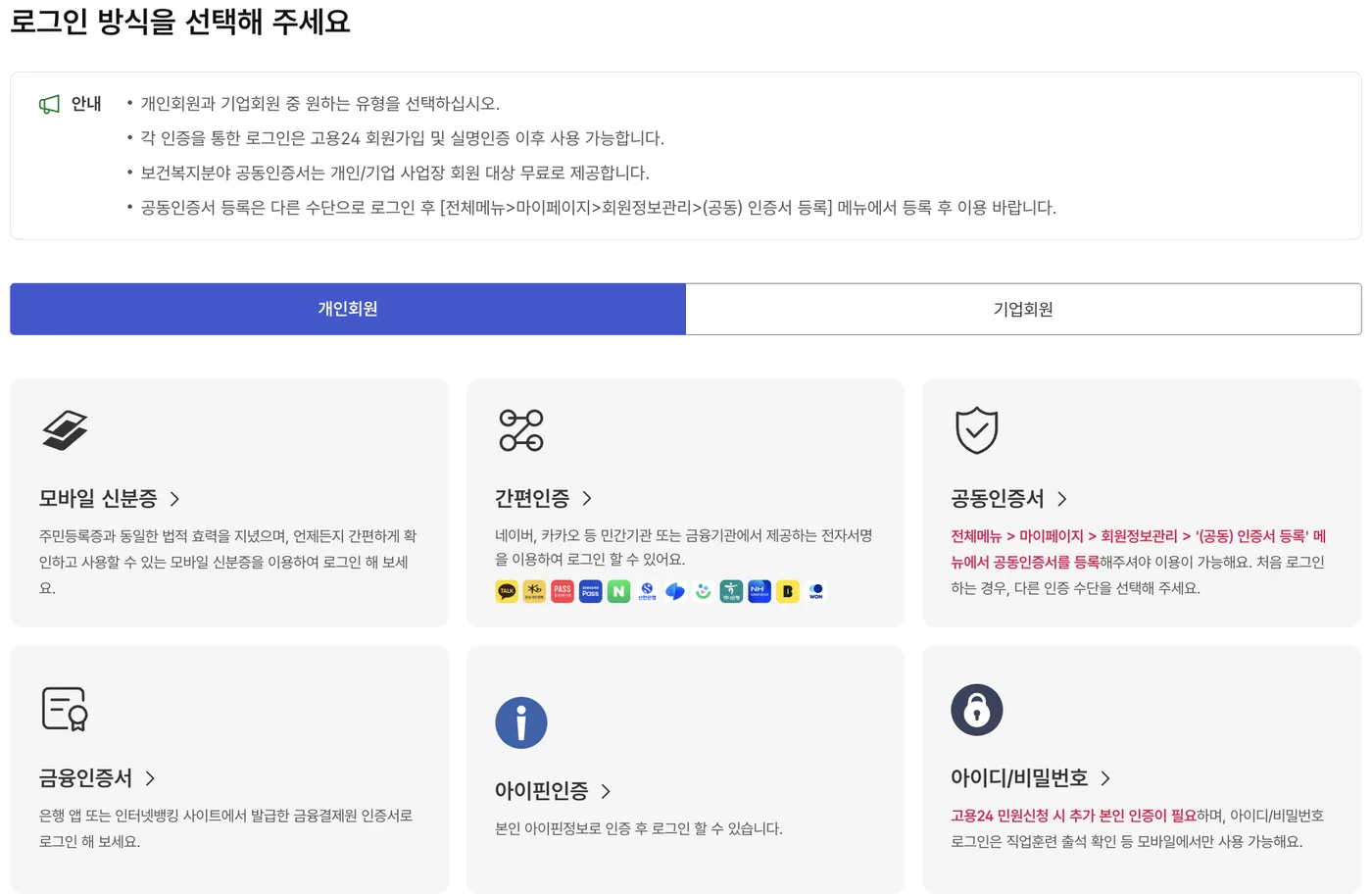Click the Hana Bank icon
Image resolution: width=1372 pixels, height=894 pixels.
click(731, 591)
